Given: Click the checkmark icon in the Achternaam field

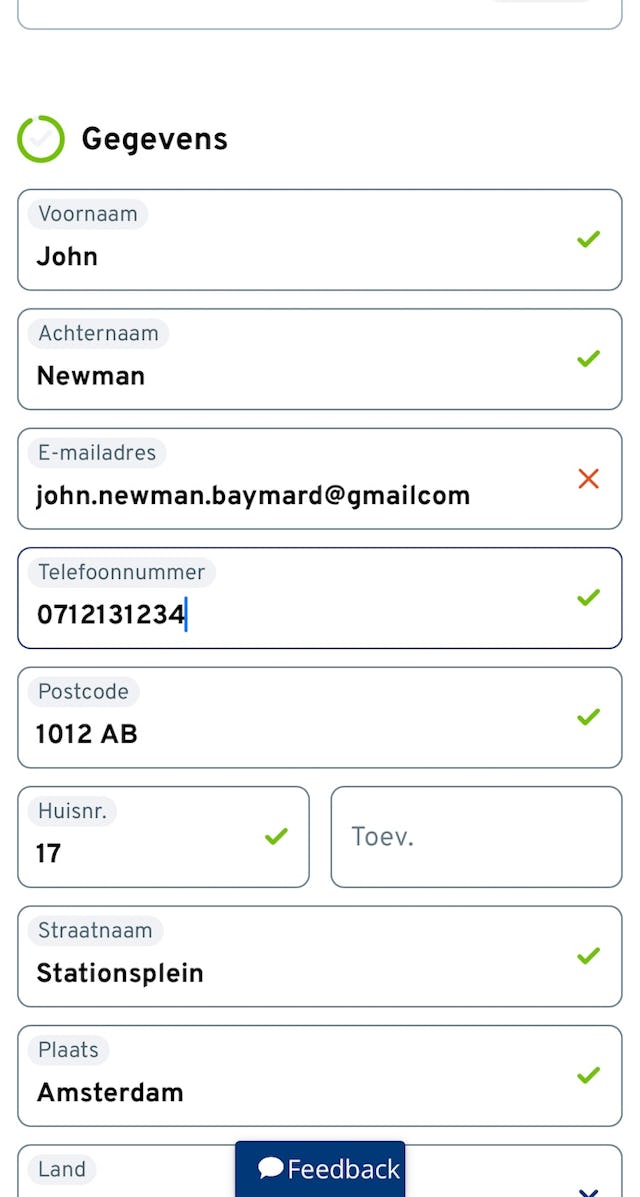Looking at the screenshot, I should click(x=588, y=358).
